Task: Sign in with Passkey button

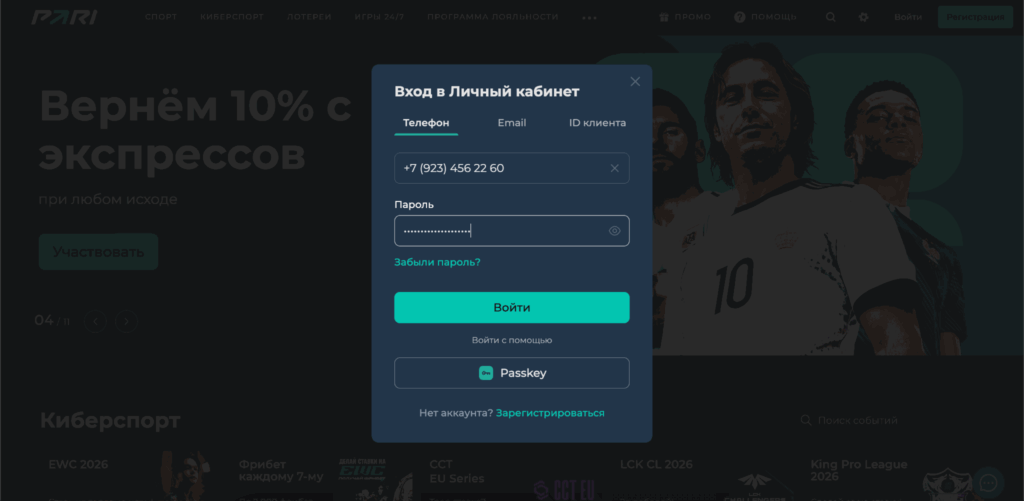Action: (512, 373)
